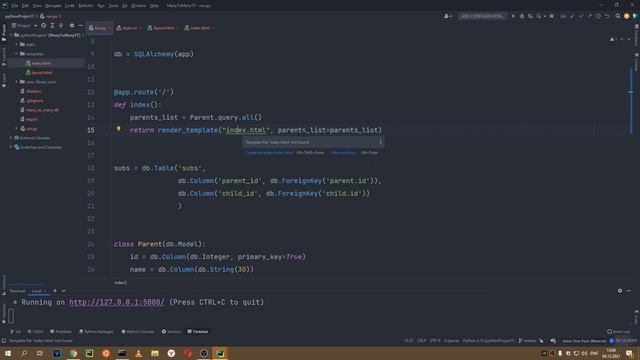The height and width of the screenshot is (360, 640).
Task: Select index.html in the project tree
Action: tap(42, 63)
